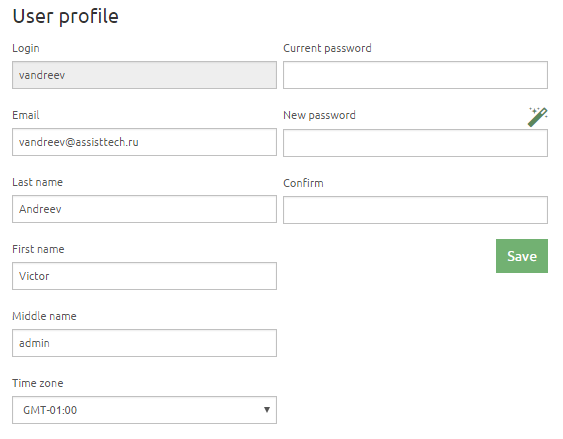Click the disabled Login field showing vandreev
Image resolution: width=563 pixels, height=439 pixels.
pos(144,75)
